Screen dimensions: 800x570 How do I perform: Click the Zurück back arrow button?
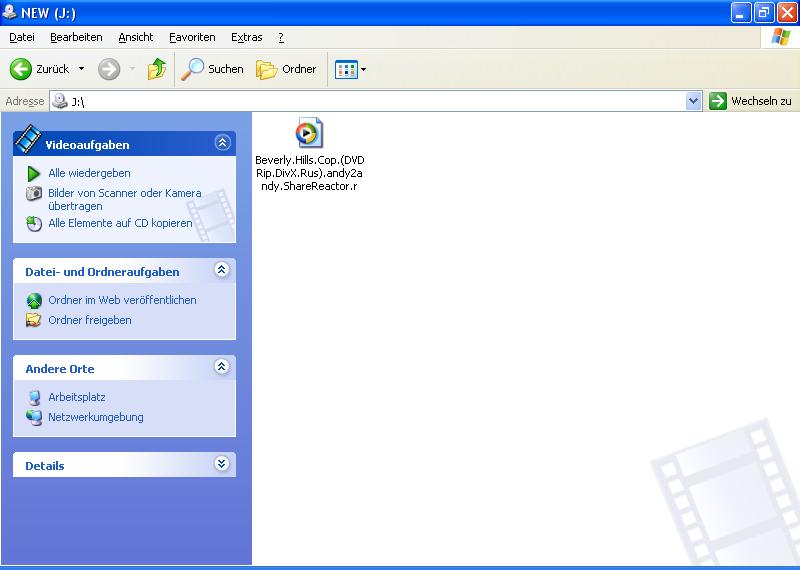coord(40,69)
